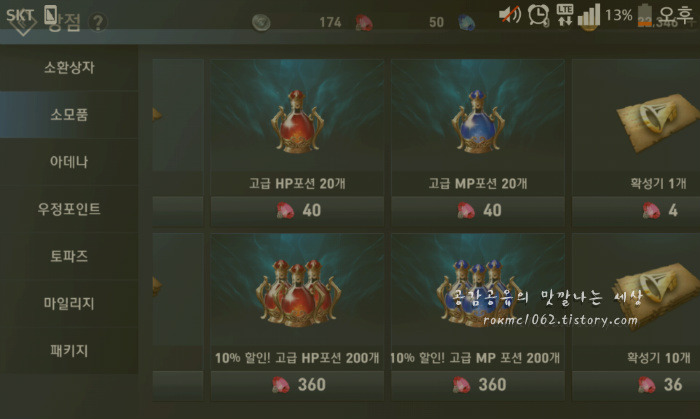Switch to the 아데나 category
700x419 pixels.
click(x=69, y=162)
